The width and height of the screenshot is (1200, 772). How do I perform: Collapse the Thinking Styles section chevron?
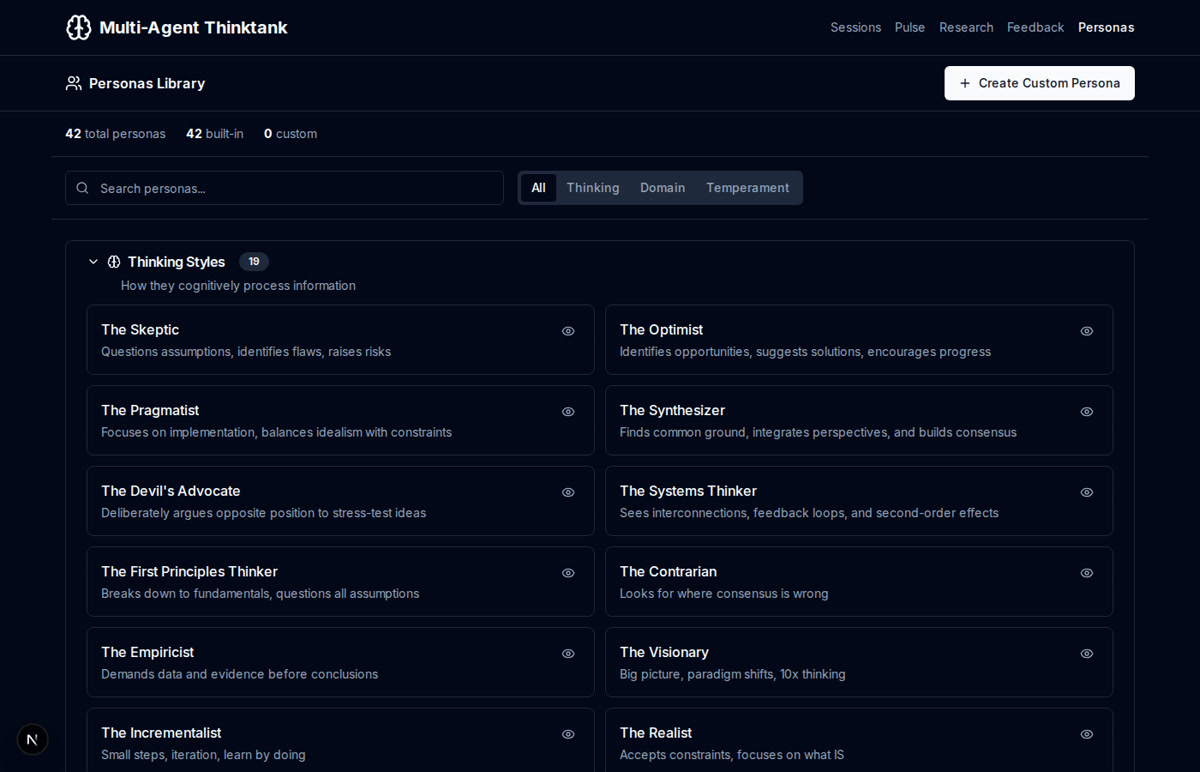[x=93, y=262]
